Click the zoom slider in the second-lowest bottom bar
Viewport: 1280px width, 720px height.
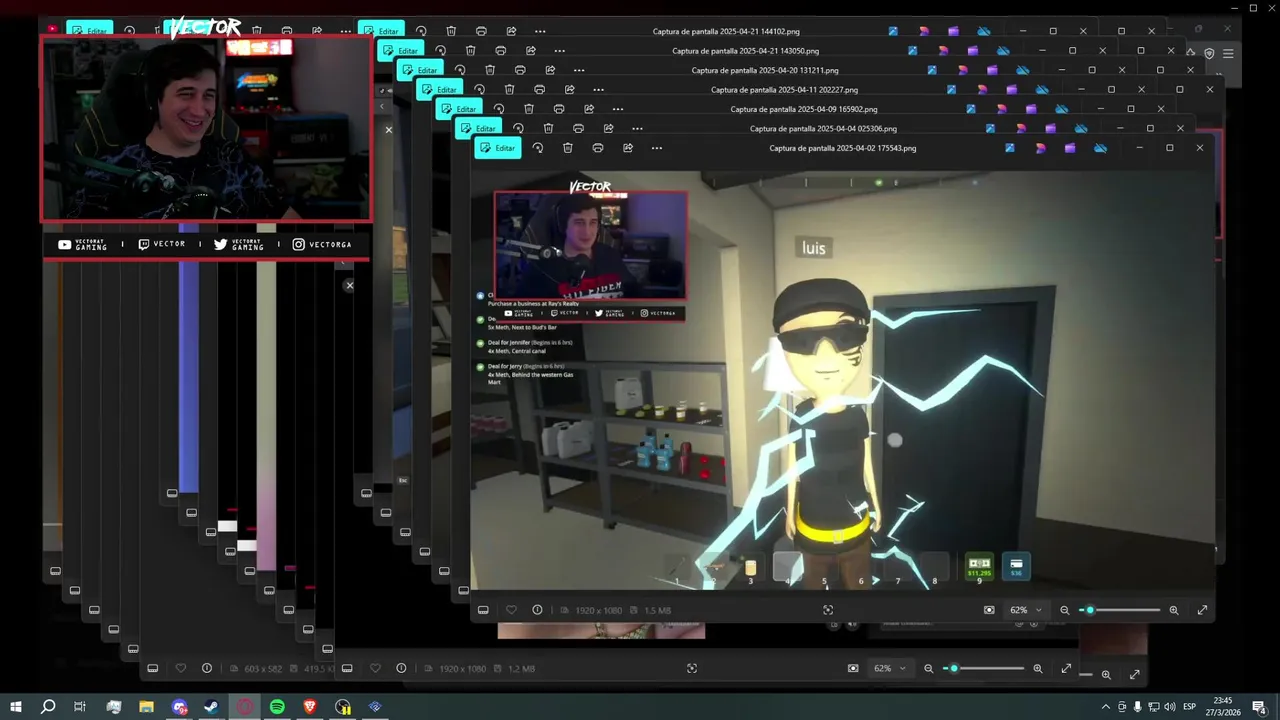(984, 668)
